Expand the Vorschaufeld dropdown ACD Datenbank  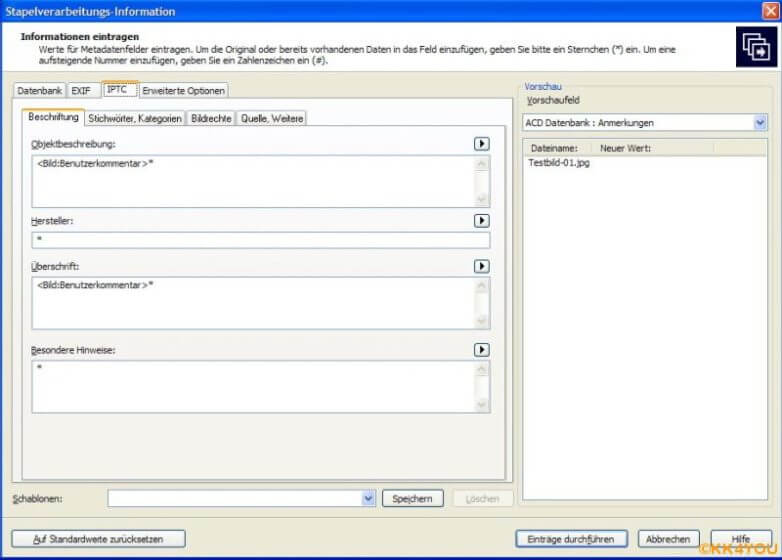(x=760, y=123)
